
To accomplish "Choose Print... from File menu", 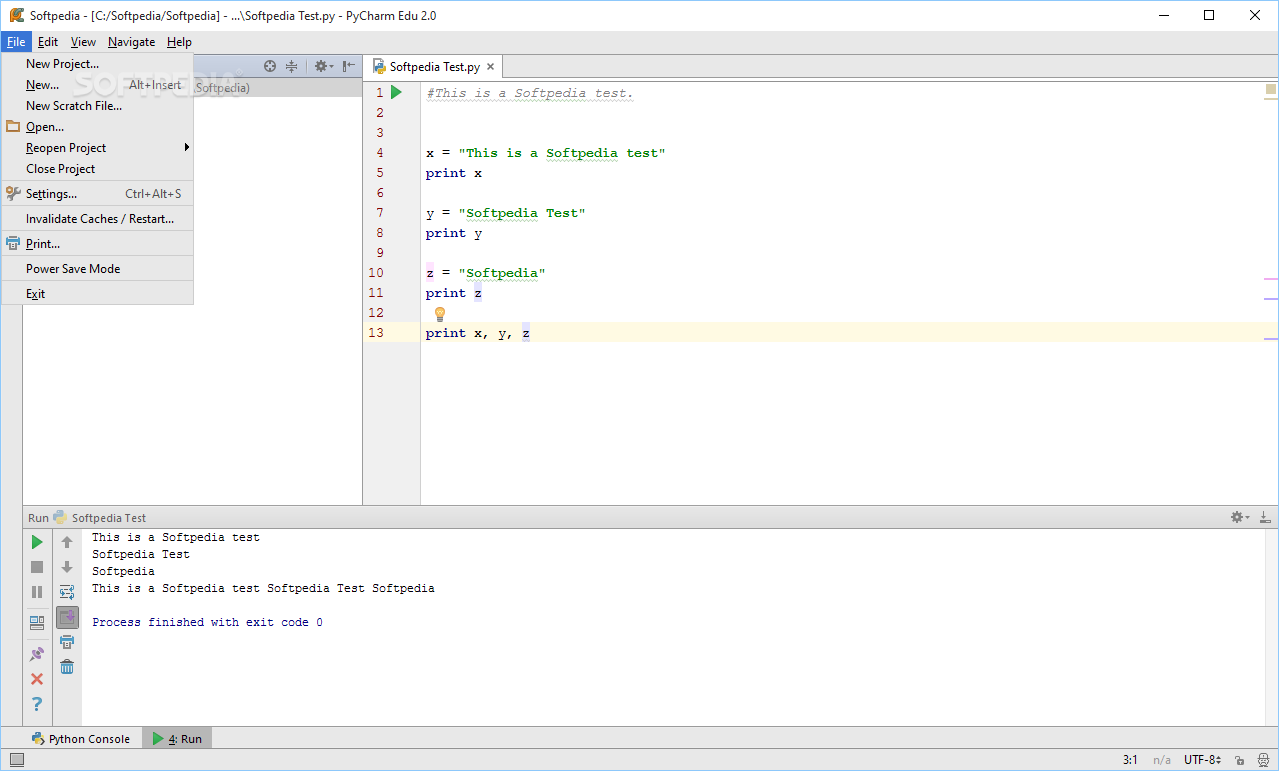I will [x=97, y=244].
